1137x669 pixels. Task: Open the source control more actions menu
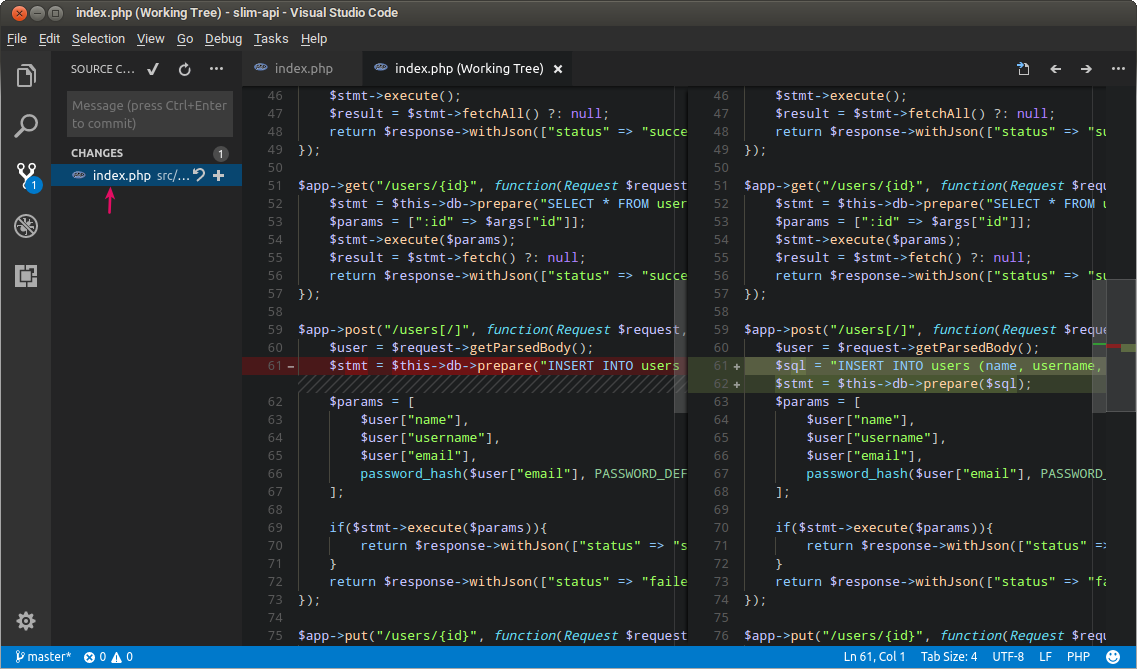(x=216, y=69)
